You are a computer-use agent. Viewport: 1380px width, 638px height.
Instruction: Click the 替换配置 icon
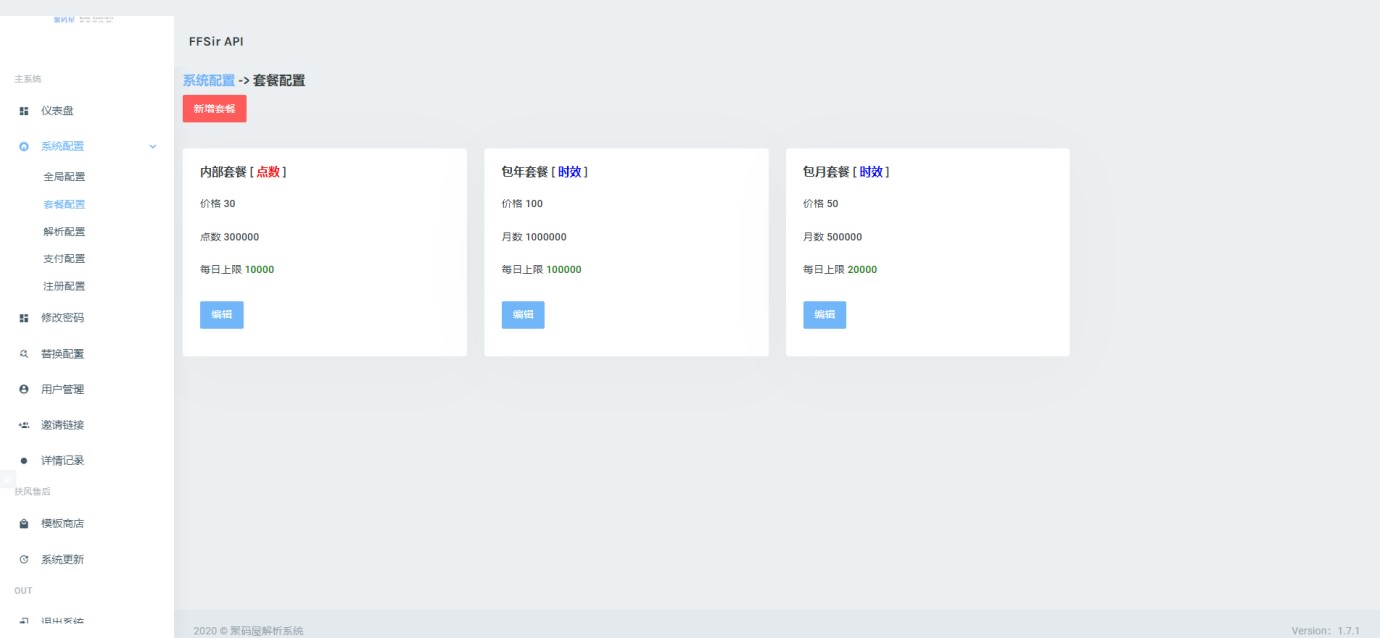click(24, 354)
